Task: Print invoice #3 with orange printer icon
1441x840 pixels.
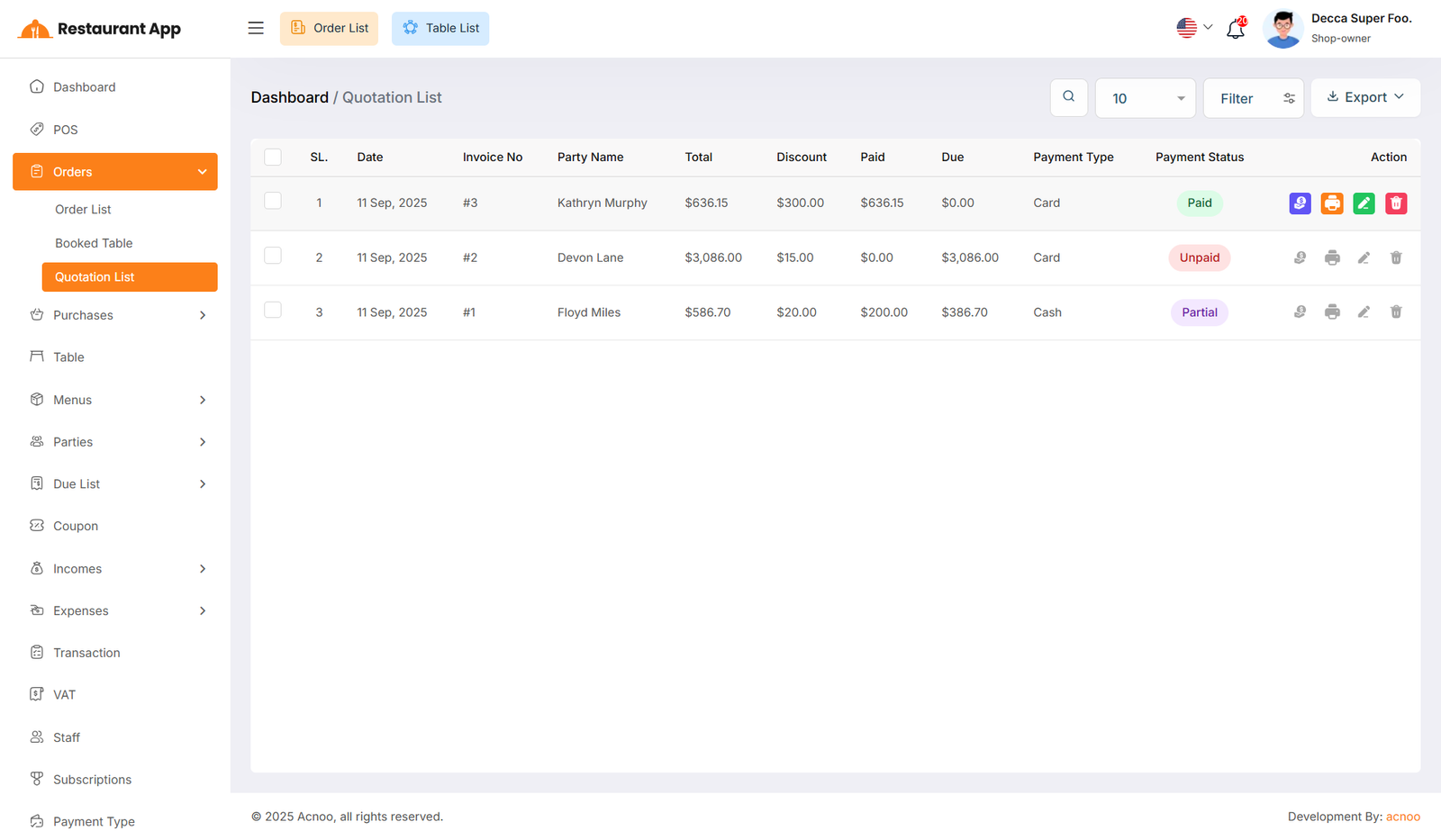Action: click(1332, 203)
